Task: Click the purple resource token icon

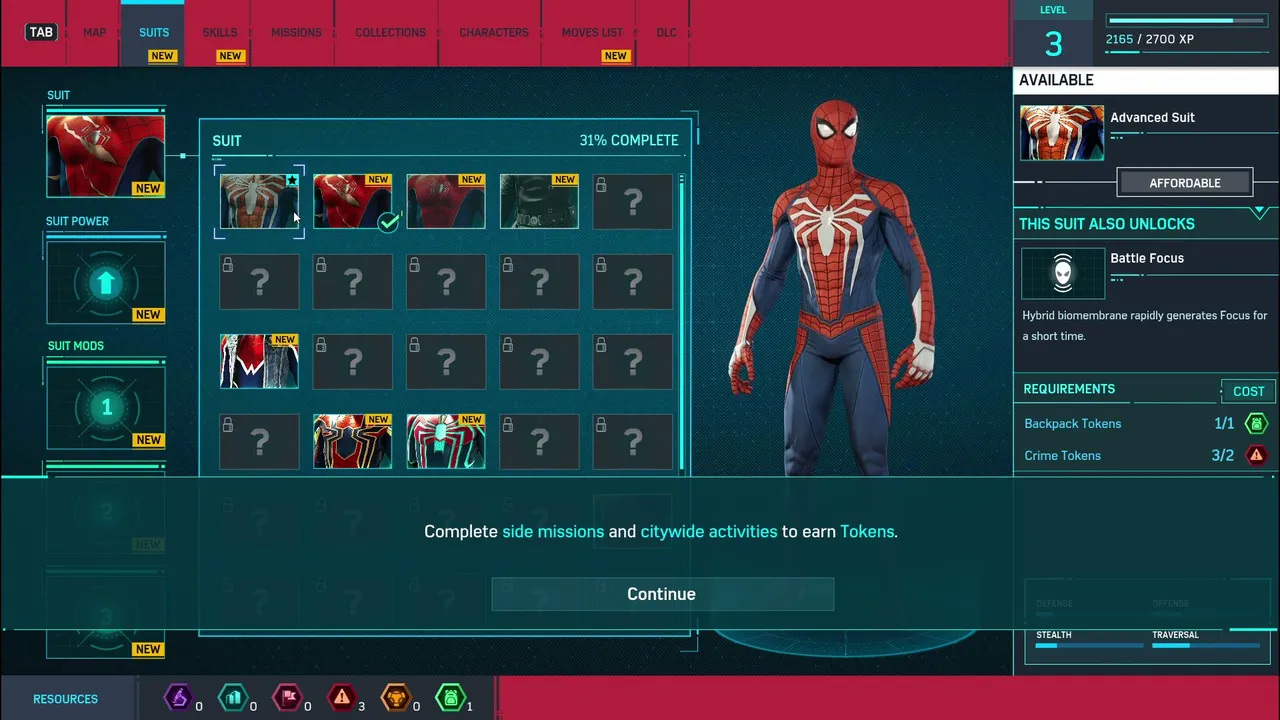Action: (x=178, y=697)
